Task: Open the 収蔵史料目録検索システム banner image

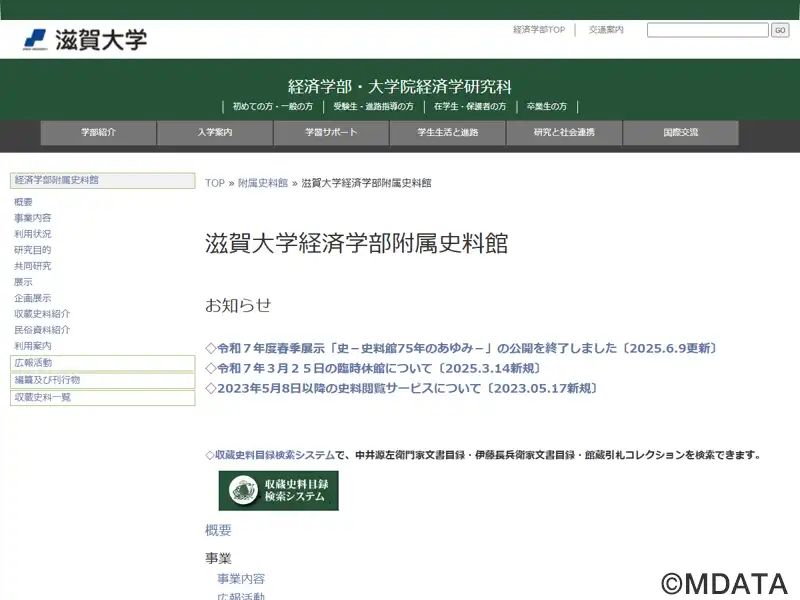Action: pyautogui.click(x=279, y=490)
